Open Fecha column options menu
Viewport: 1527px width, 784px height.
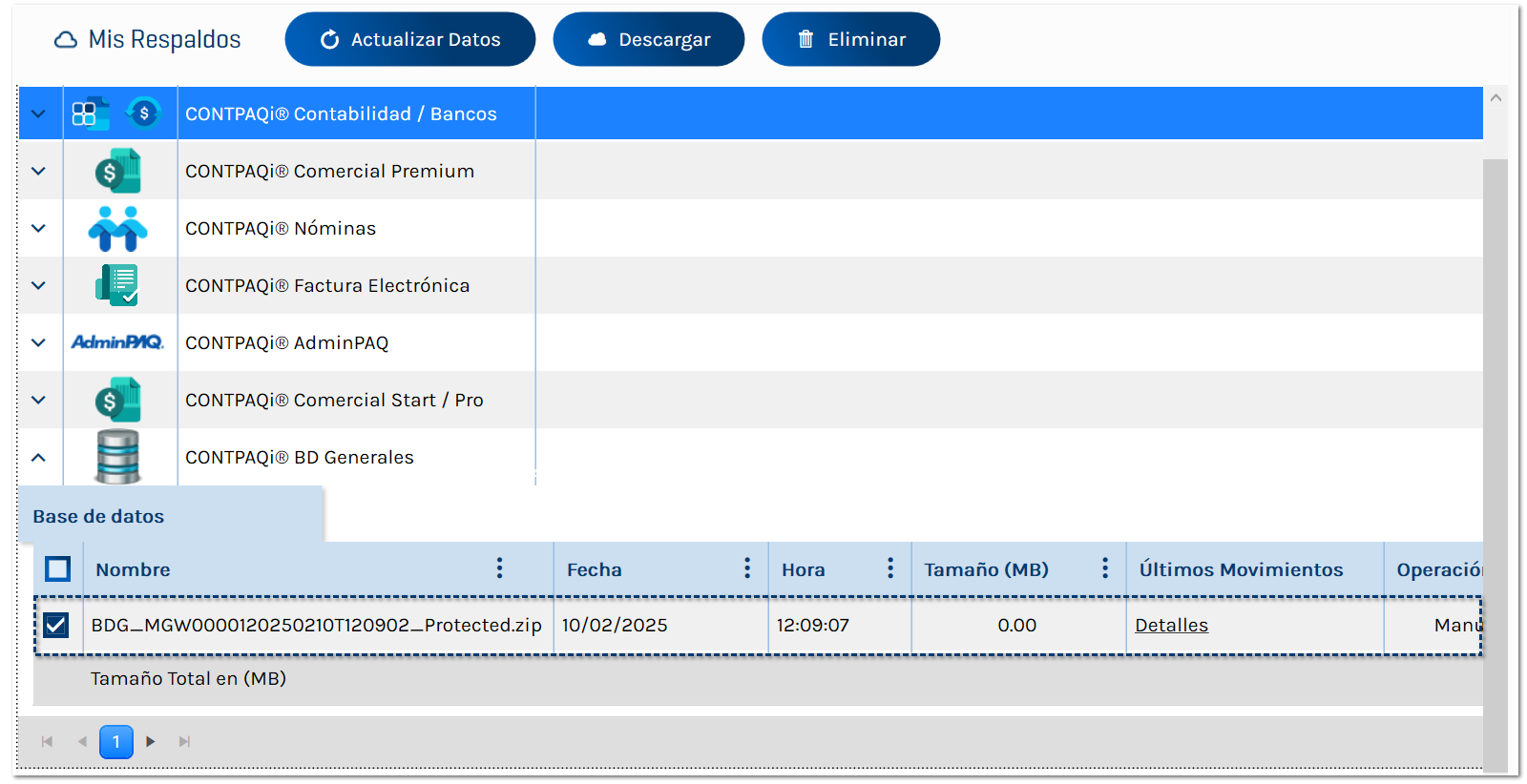pyautogui.click(x=747, y=568)
